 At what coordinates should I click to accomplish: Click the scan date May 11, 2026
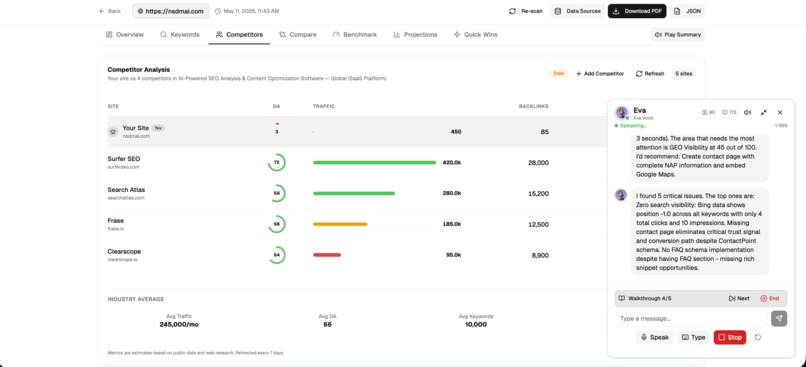point(247,11)
